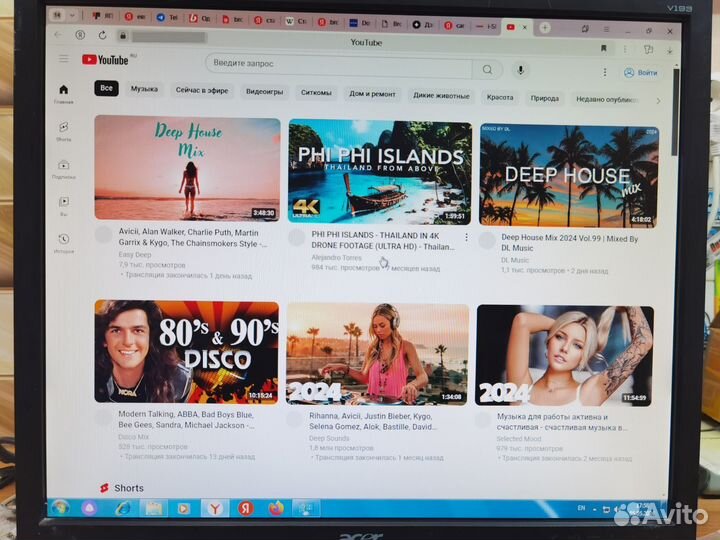Screen dimensions: 720x540
Task: Open the YouTube hamburger guide menu
Action: [x=64, y=60]
